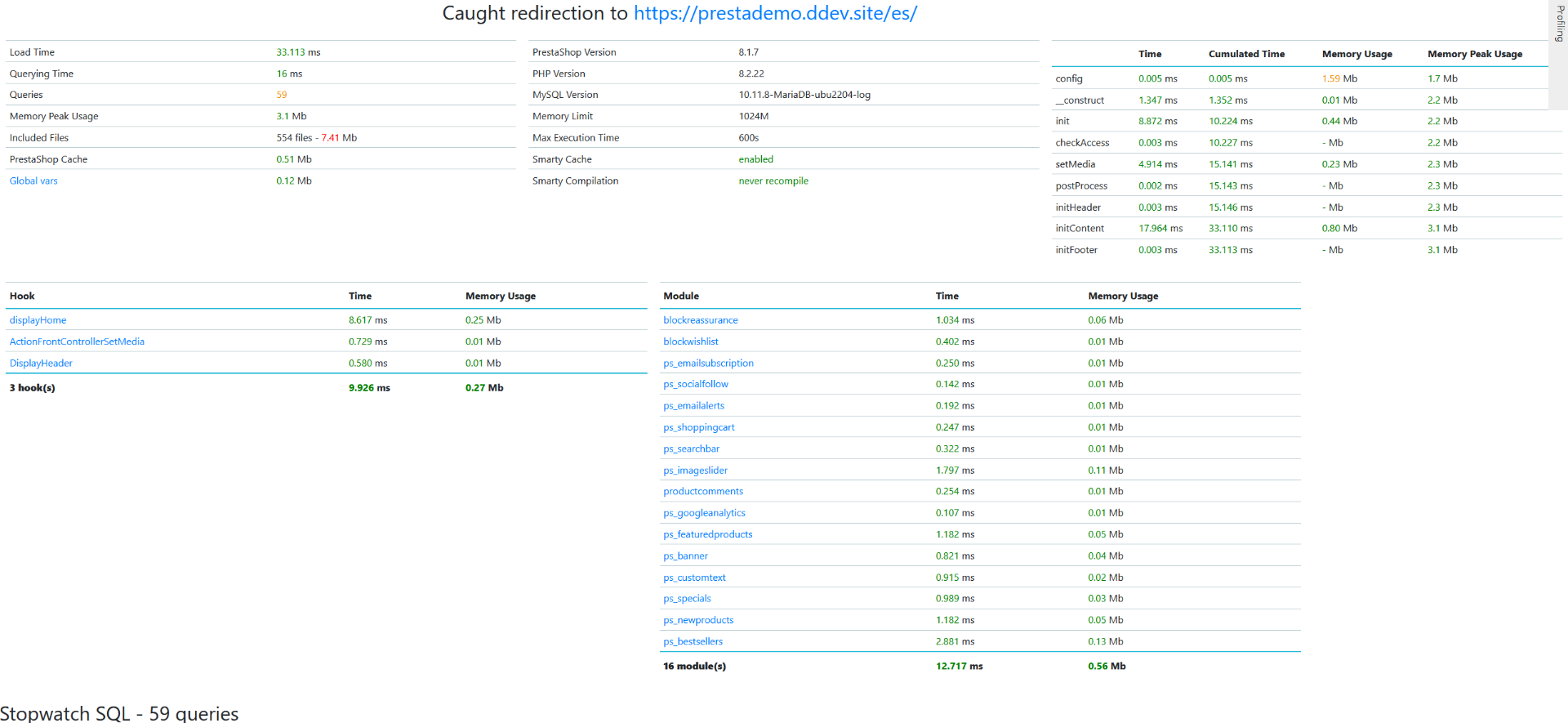Click the never recompile Smarty Compilation value
Image resolution: width=1568 pixels, height=723 pixels.
[x=773, y=181]
